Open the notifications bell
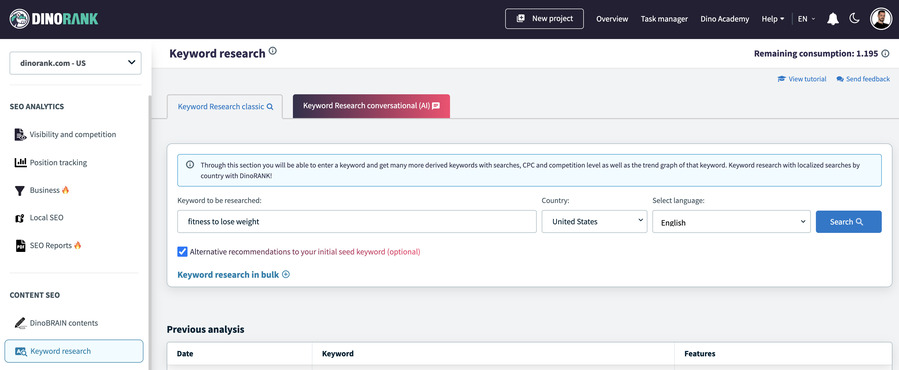Screen dimensions: 899x370 (832, 19)
